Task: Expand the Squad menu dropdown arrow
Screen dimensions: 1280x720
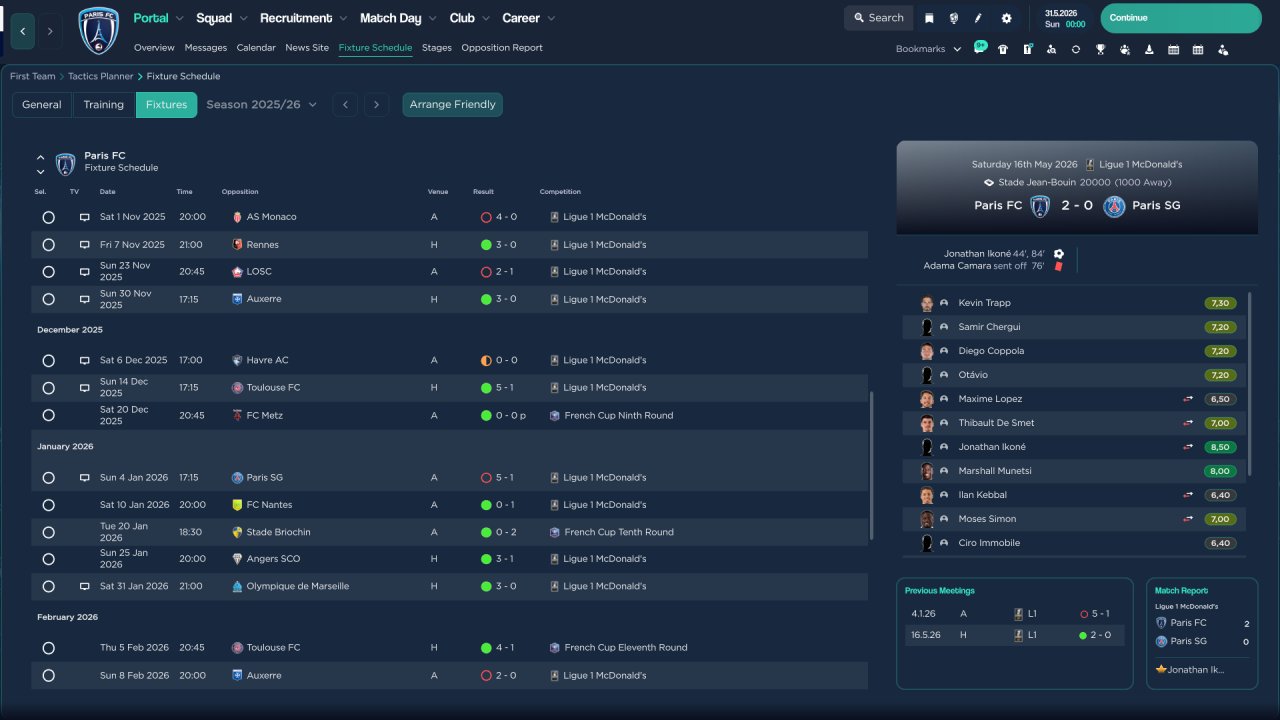Action: pyautogui.click(x=243, y=19)
